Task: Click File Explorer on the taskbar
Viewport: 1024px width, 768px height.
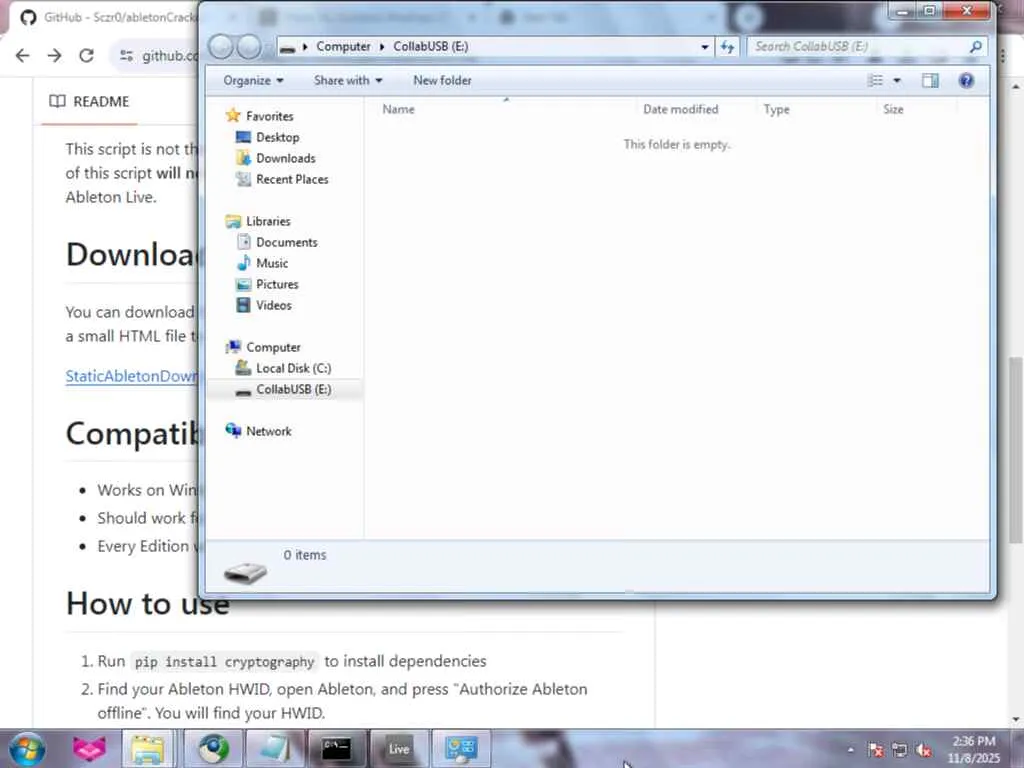Action: point(148,749)
